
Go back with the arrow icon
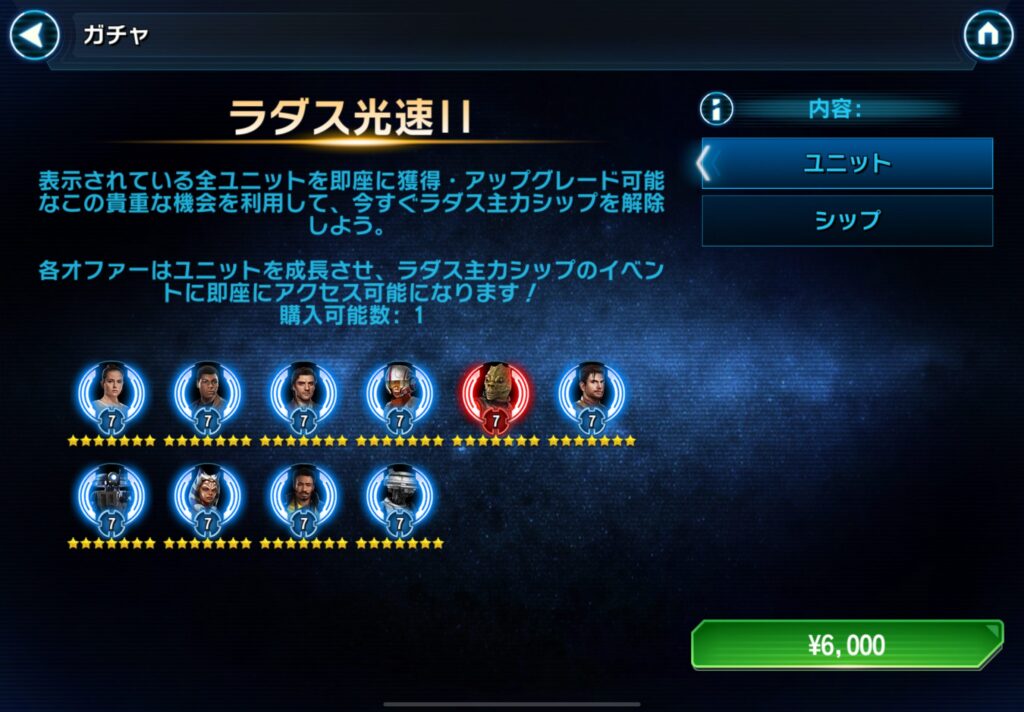pos(34,35)
